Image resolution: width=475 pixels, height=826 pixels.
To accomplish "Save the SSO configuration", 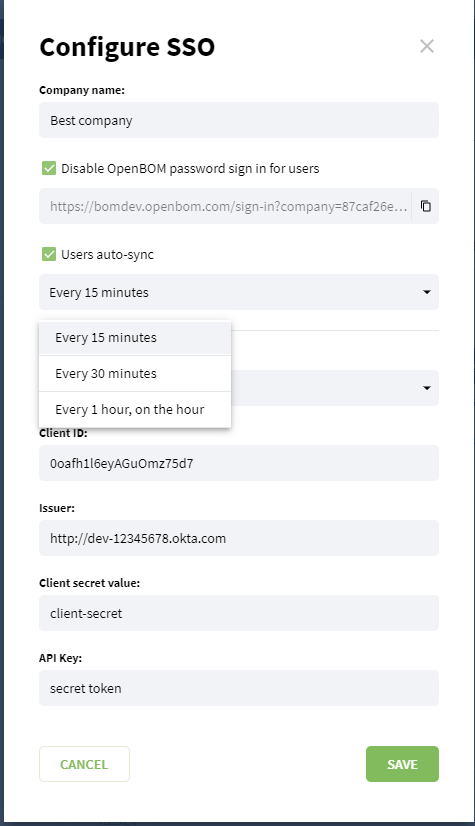I will [402, 764].
